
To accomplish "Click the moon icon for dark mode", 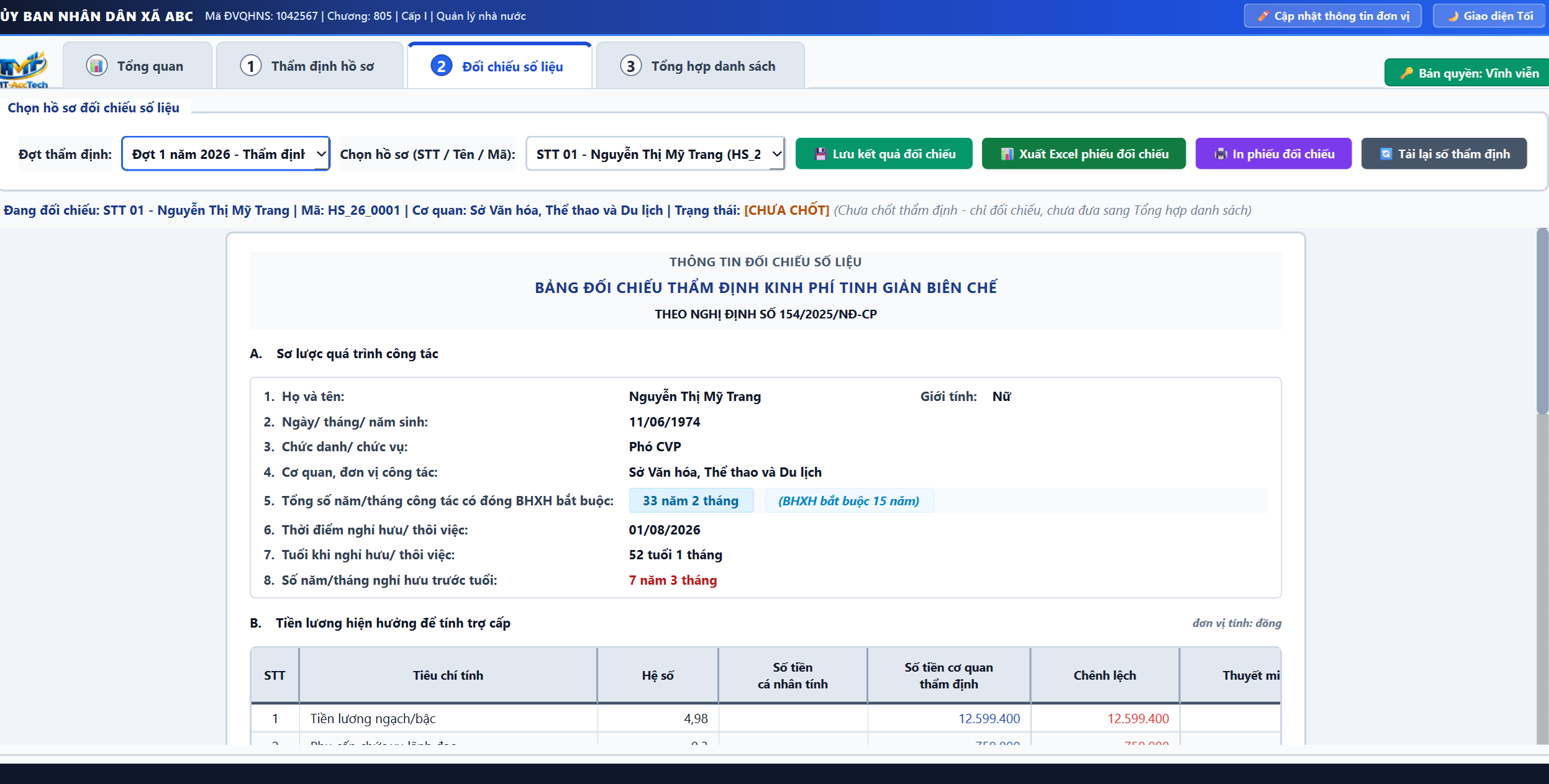I will click(1453, 16).
